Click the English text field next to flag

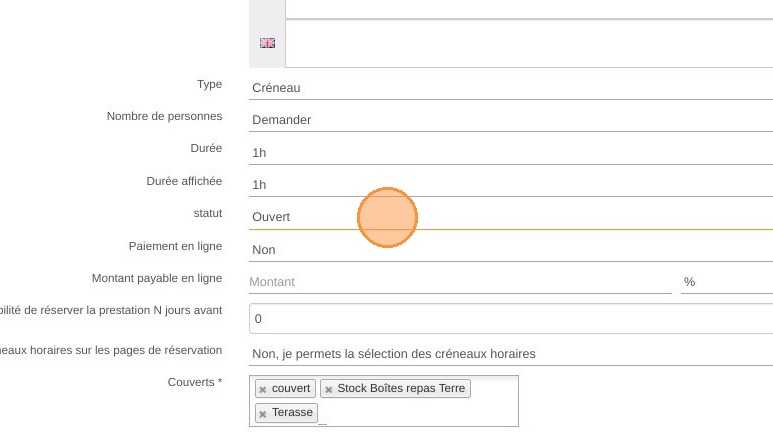(x=529, y=43)
